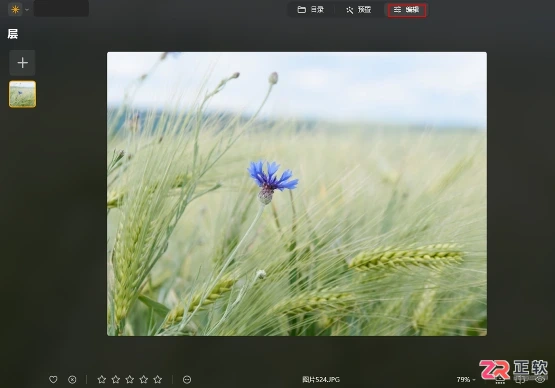Expand the arrow beside the sun logo
This screenshot has width=555, height=388.
click(27, 10)
